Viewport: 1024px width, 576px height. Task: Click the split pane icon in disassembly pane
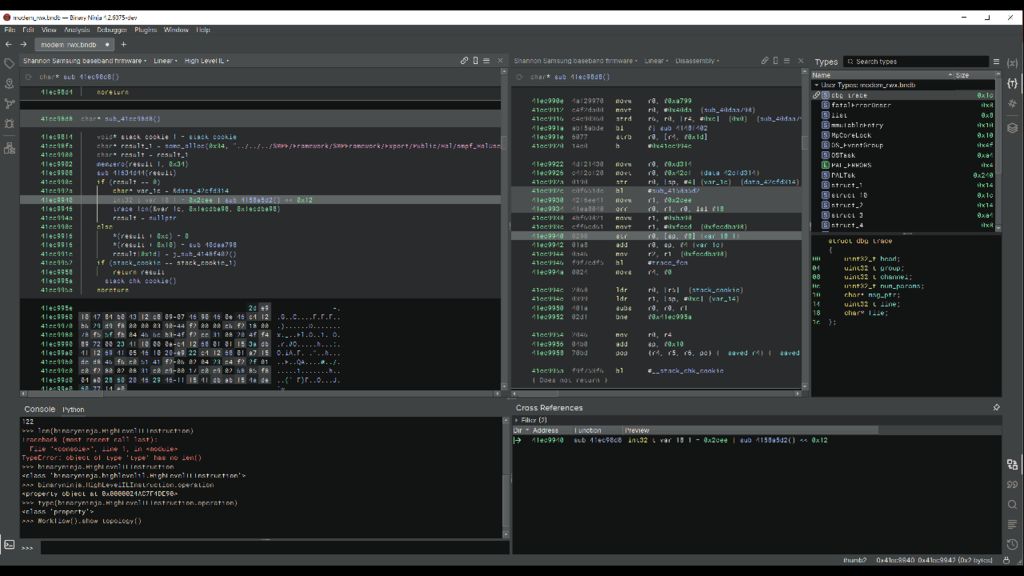pyautogui.click(x=777, y=61)
